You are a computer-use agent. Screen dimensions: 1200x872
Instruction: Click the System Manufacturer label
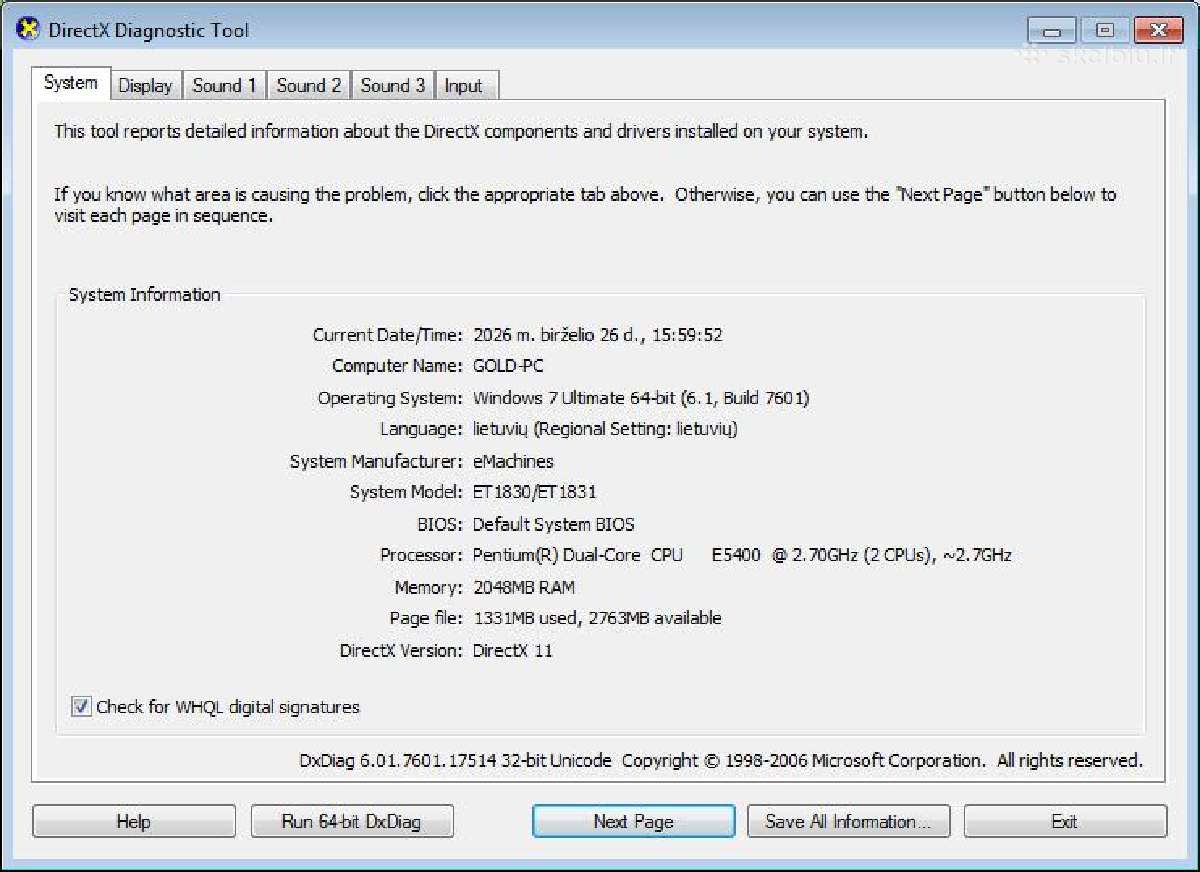click(377, 462)
